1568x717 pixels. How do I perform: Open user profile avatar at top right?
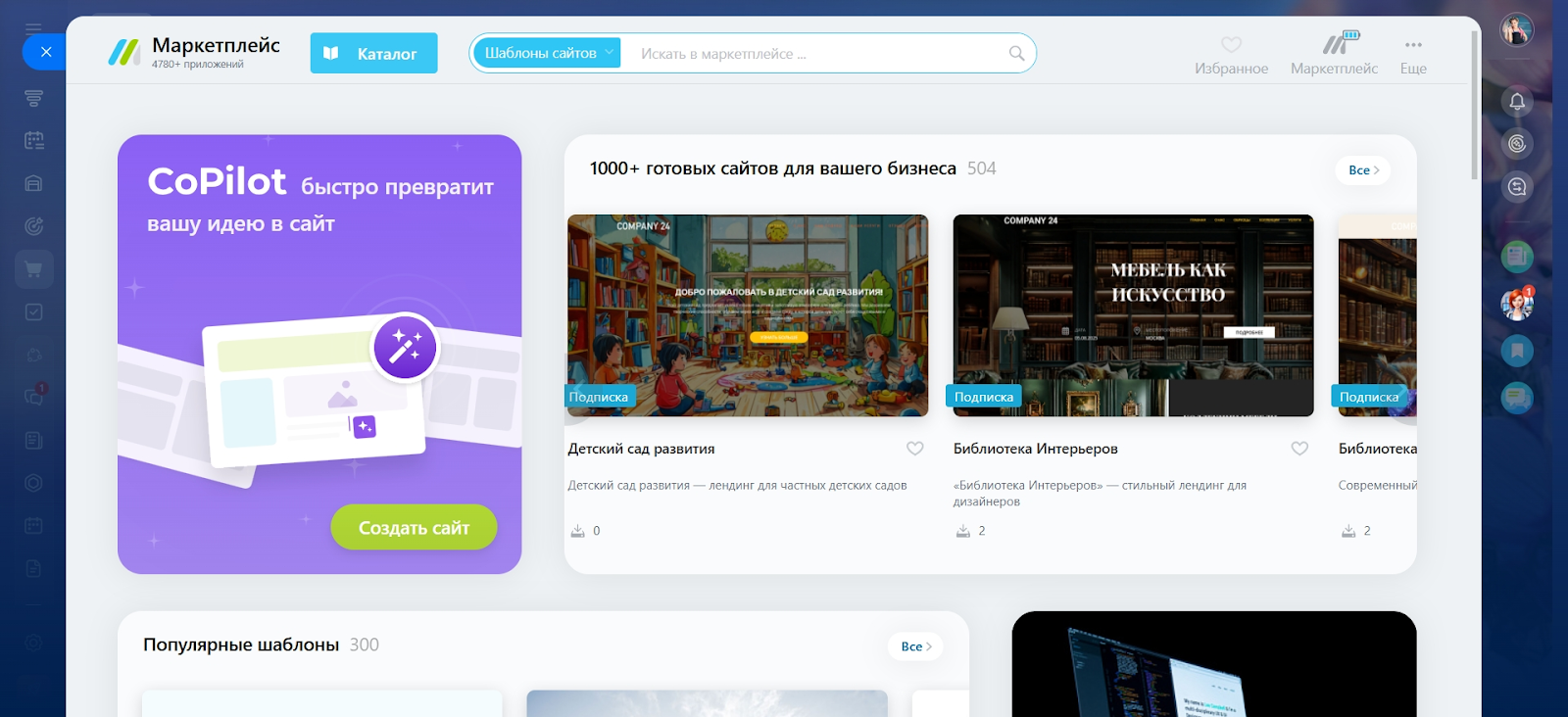1517,30
